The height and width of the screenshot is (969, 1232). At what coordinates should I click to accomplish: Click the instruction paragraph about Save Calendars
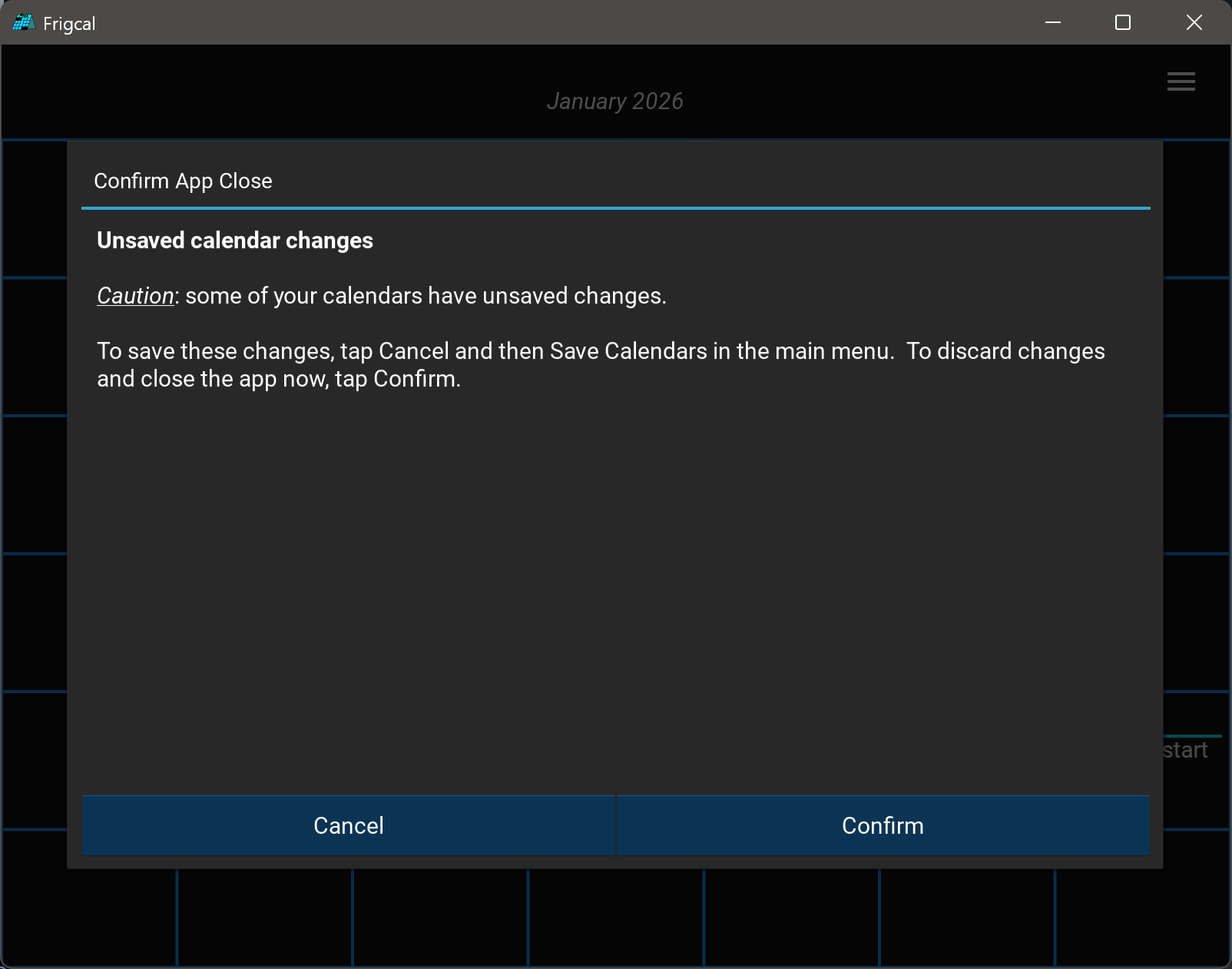tap(599, 364)
